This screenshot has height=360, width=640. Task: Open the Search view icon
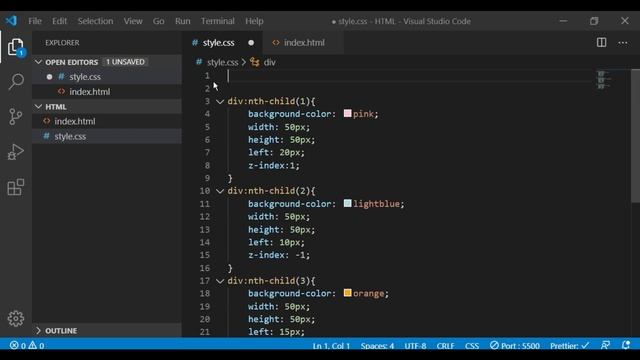point(16,82)
